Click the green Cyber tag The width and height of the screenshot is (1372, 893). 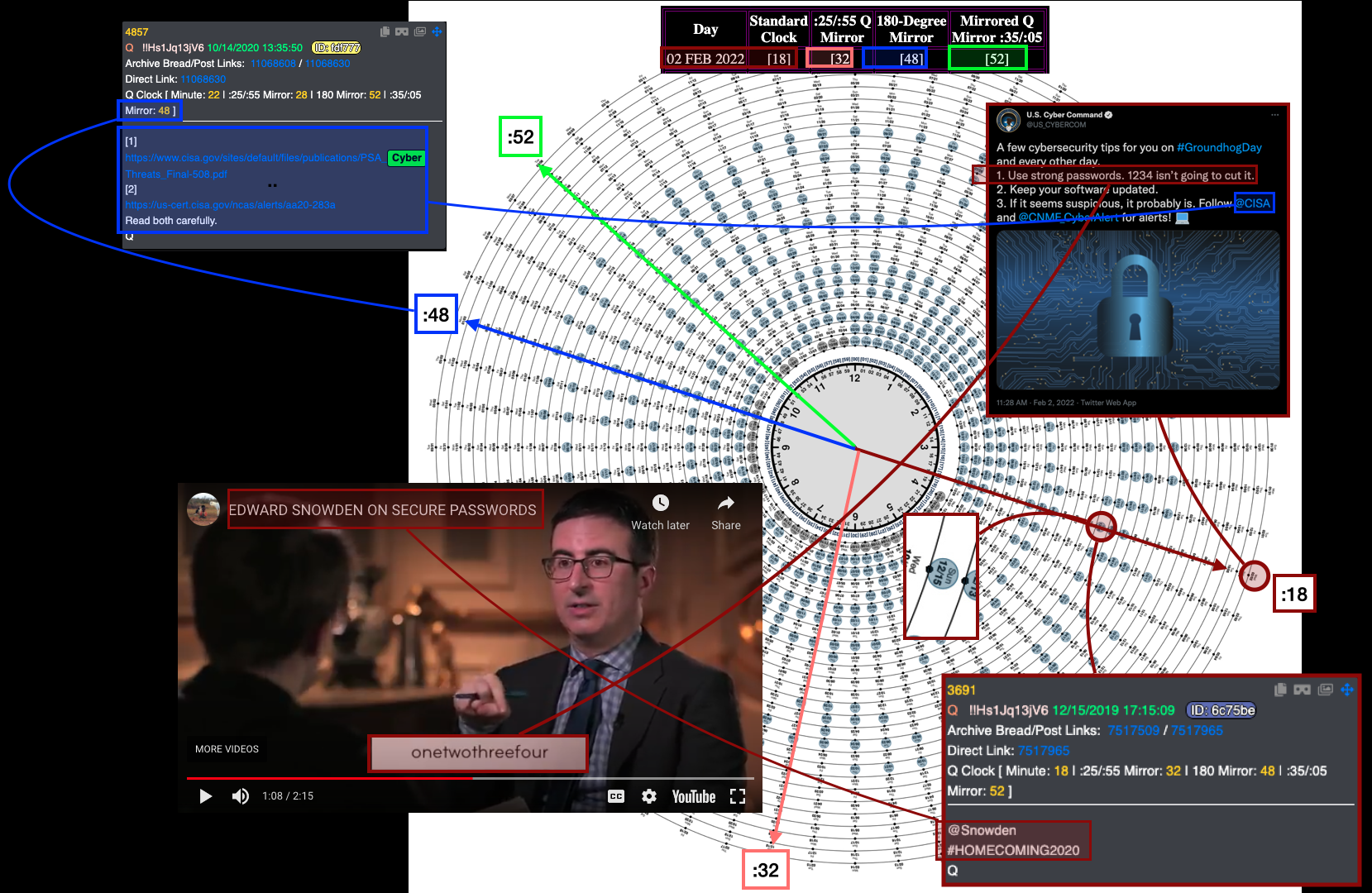(x=406, y=158)
